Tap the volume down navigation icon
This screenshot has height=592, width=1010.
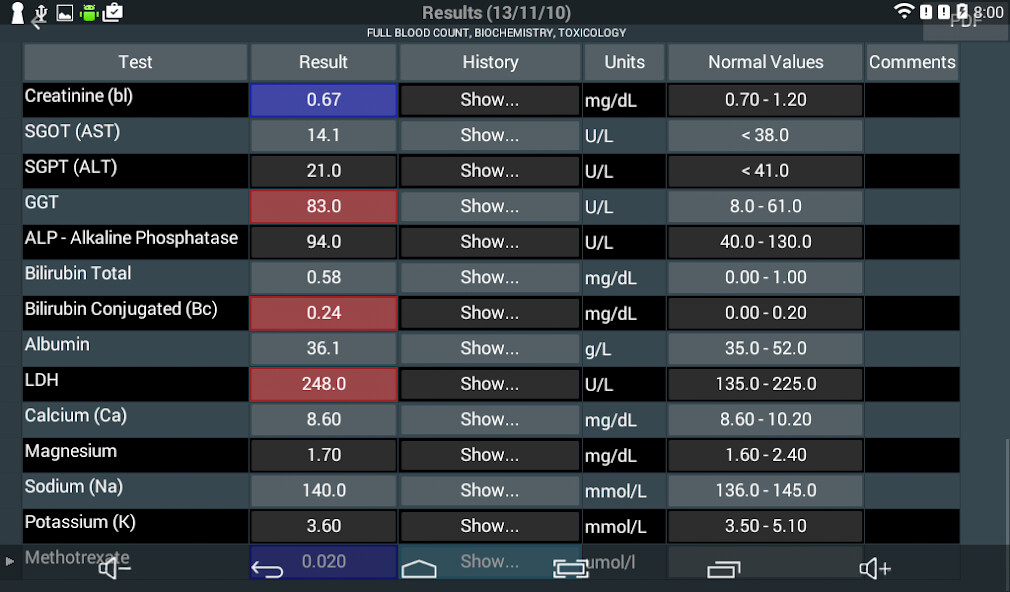point(115,568)
